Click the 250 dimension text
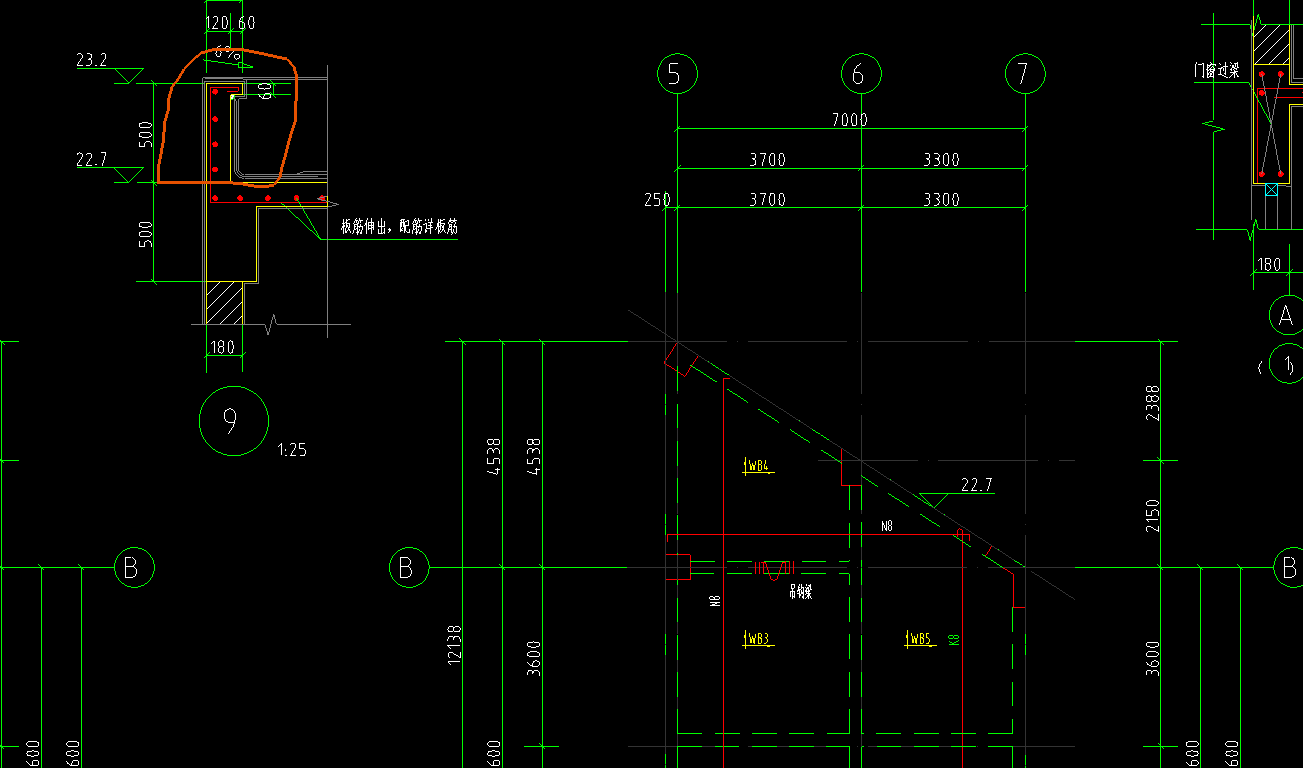 pos(657,200)
